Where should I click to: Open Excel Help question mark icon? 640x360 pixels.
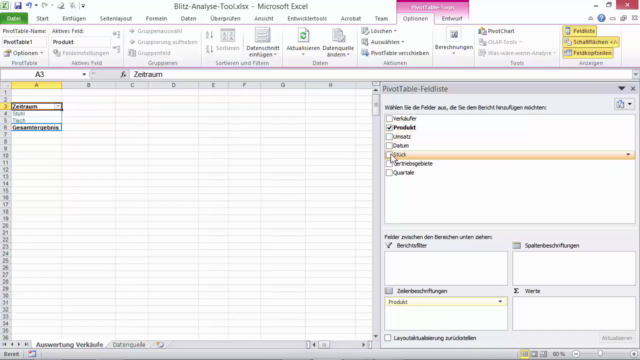tap(601, 18)
